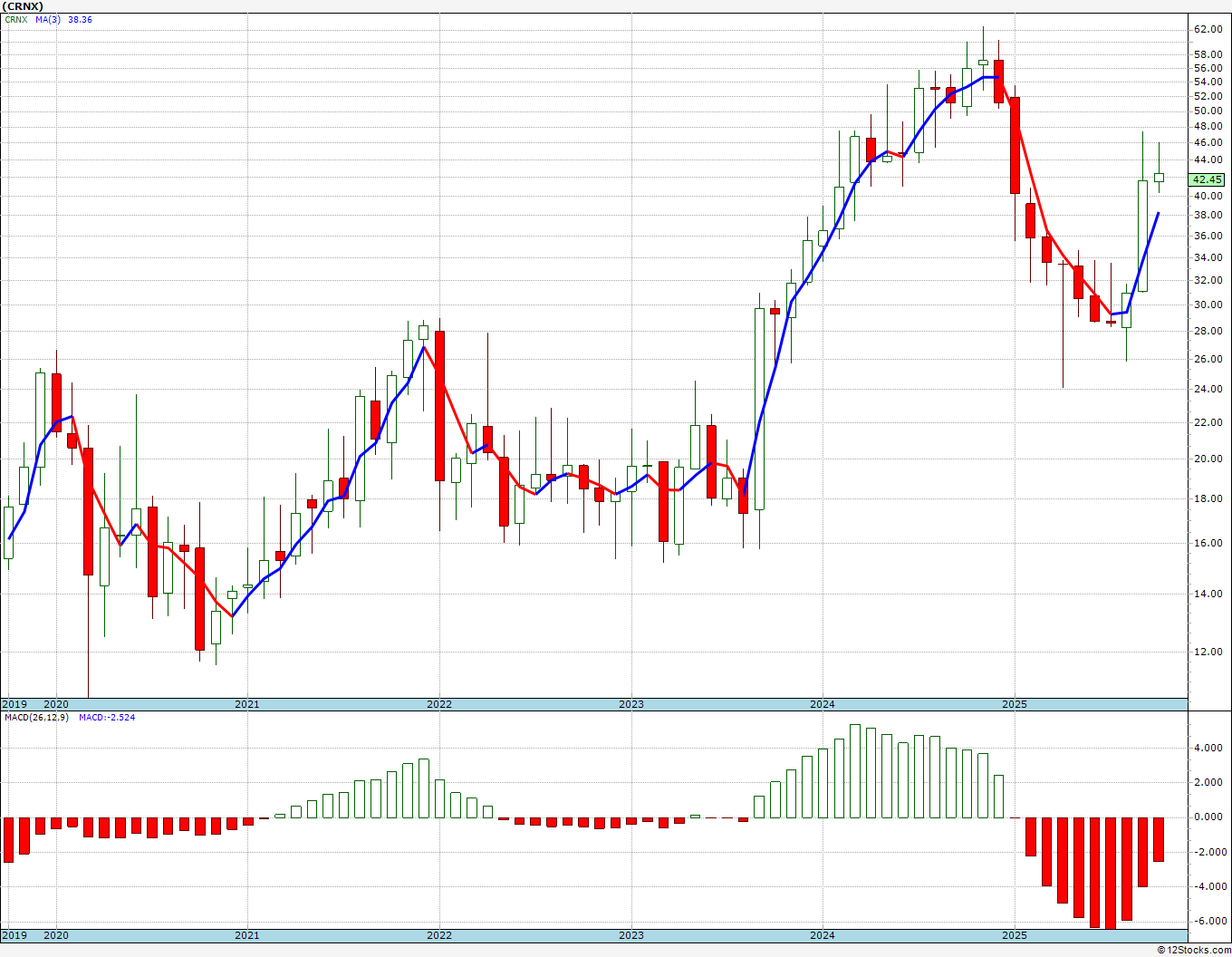Click the MACD:-2.524 value label
This screenshot has height=957, width=1232.
(107, 718)
